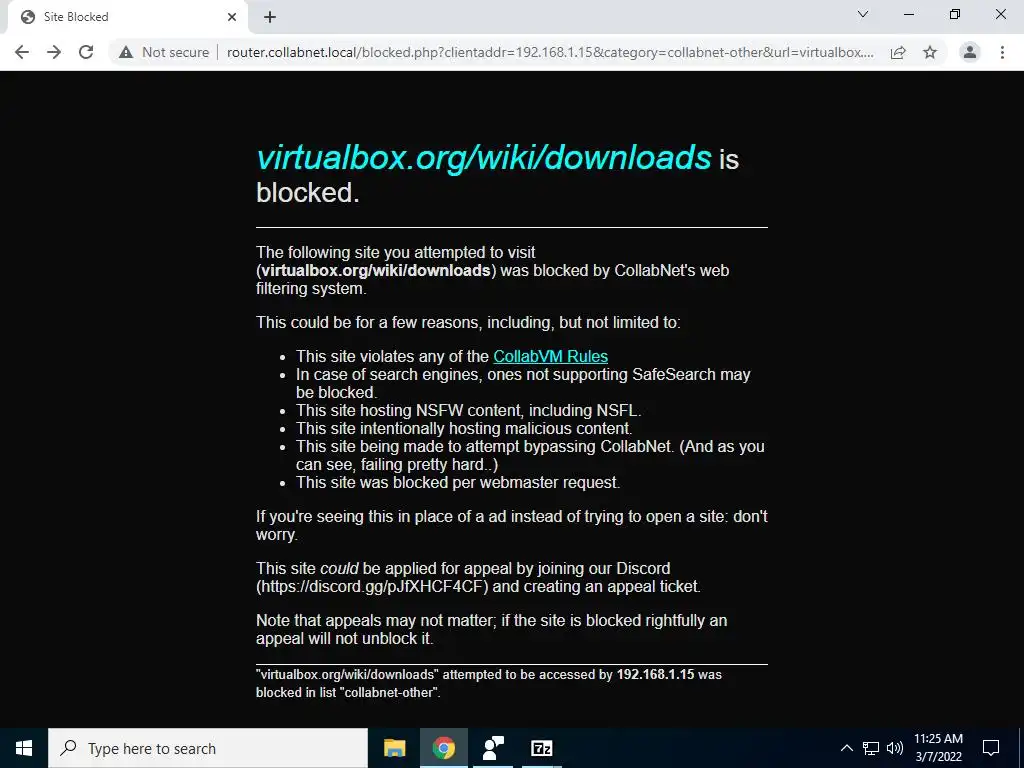Open the clock showing 11:25 AM
Viewport: 1024px width, 768px height.
tap(938, 748)
